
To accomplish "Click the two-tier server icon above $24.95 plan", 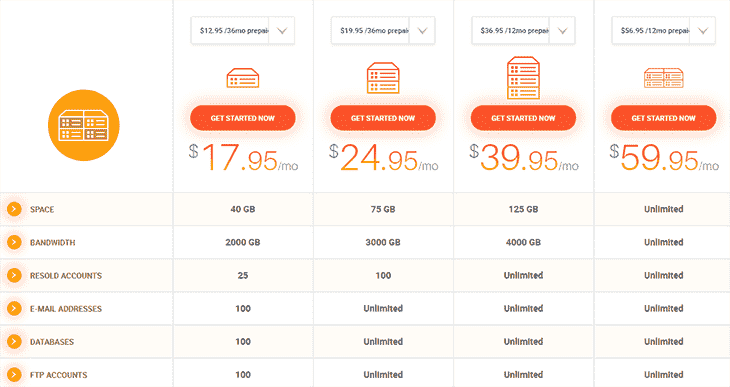I will click(x=383, y=78).
